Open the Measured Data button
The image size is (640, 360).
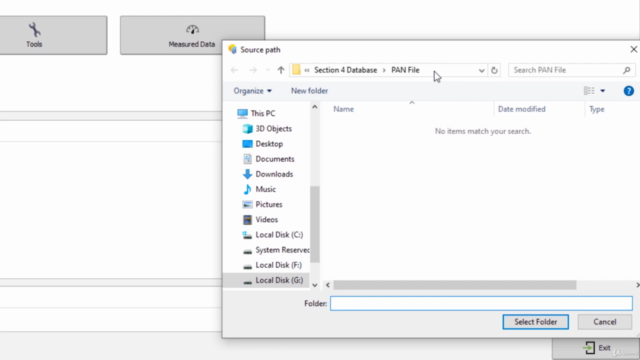(192, 35)
